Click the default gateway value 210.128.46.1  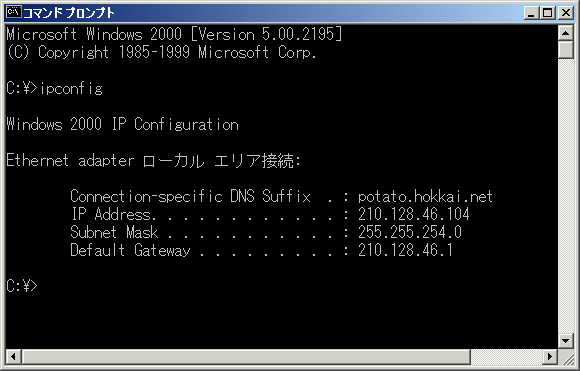(x=405, y=250)
